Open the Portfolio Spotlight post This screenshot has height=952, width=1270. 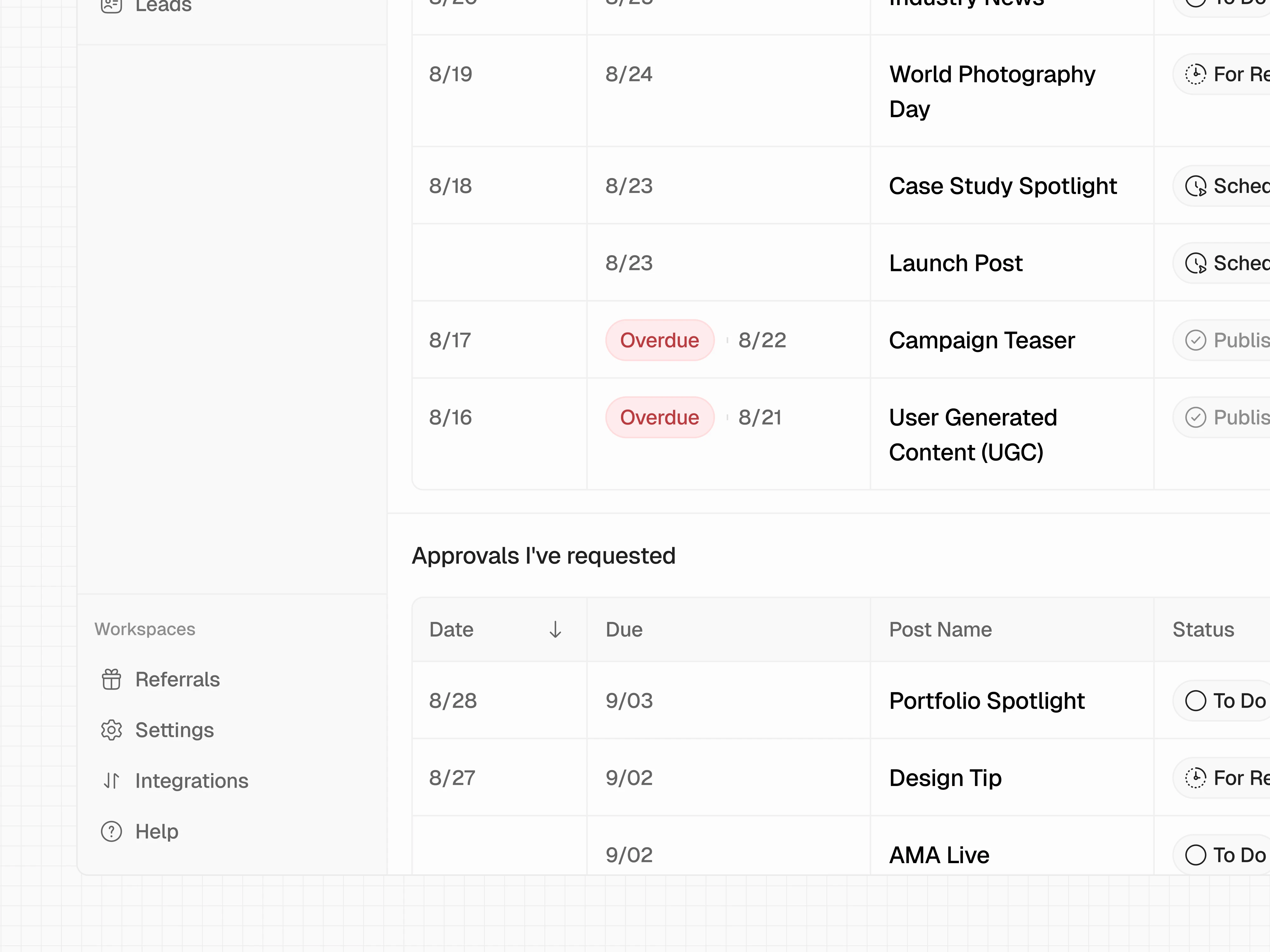tap(987, 701)
